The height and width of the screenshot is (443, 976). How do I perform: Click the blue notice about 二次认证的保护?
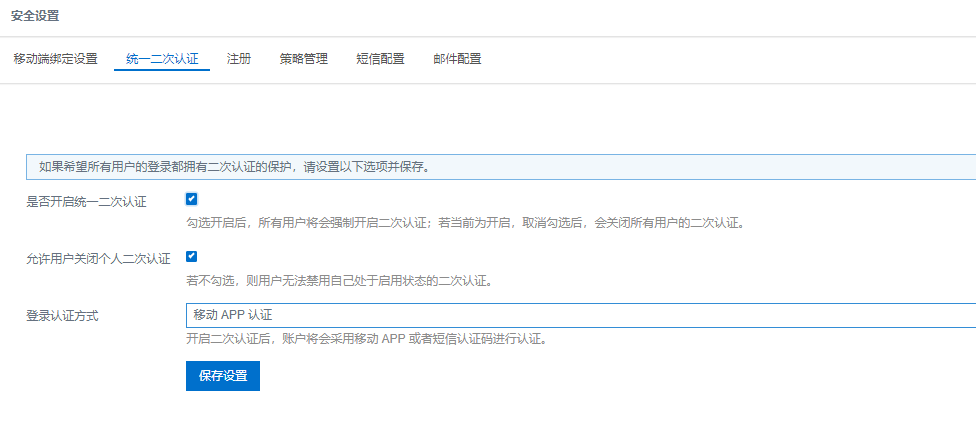pyautogui.click(x=501, y=167)
